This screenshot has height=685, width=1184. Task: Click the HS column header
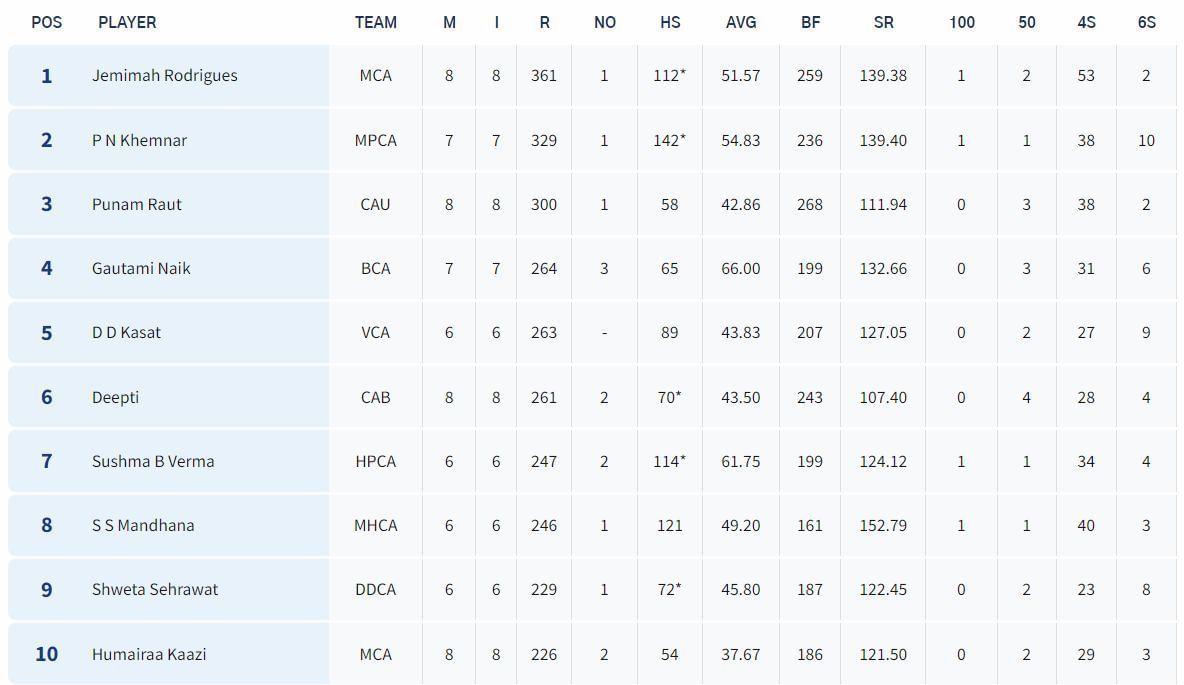click(670, 22)
